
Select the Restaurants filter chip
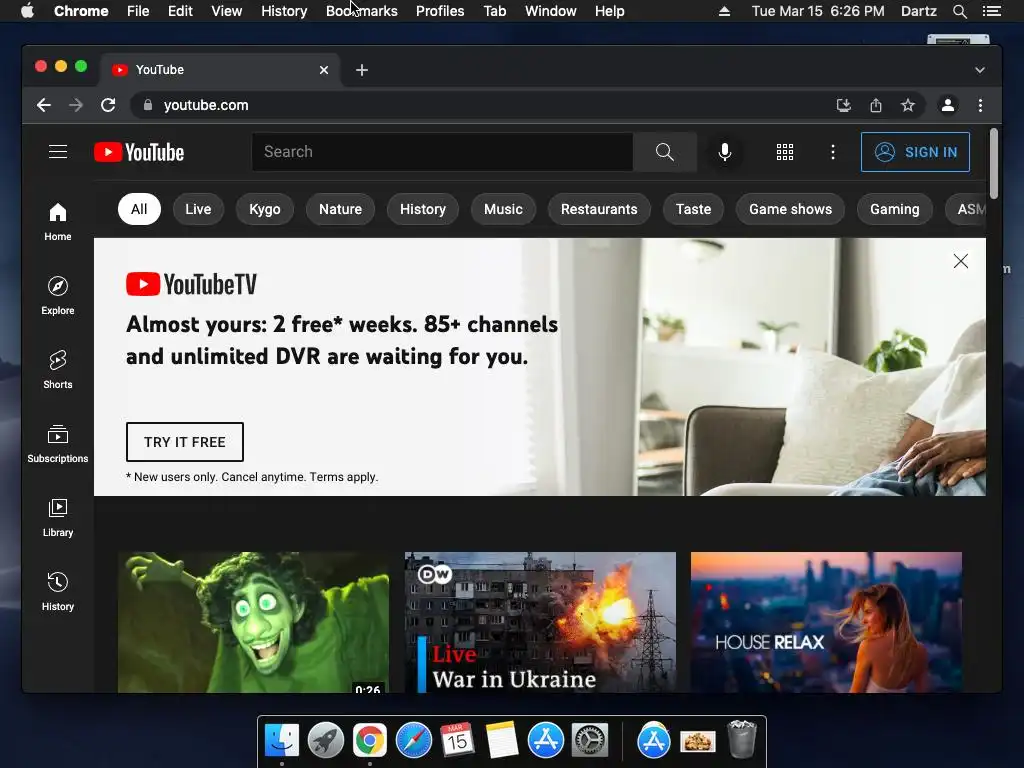click(599, 209)
